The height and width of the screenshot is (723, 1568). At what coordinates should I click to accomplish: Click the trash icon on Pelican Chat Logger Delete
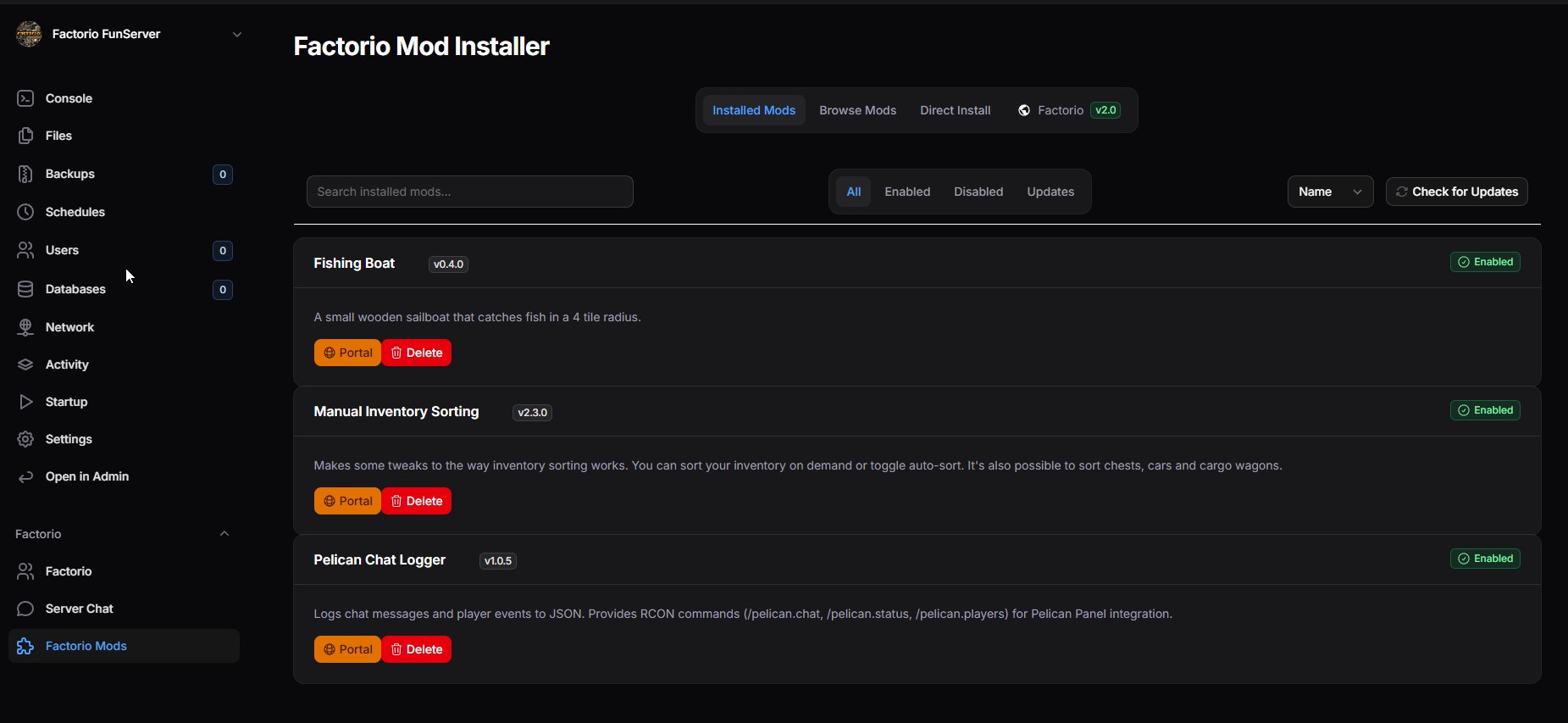396,649
